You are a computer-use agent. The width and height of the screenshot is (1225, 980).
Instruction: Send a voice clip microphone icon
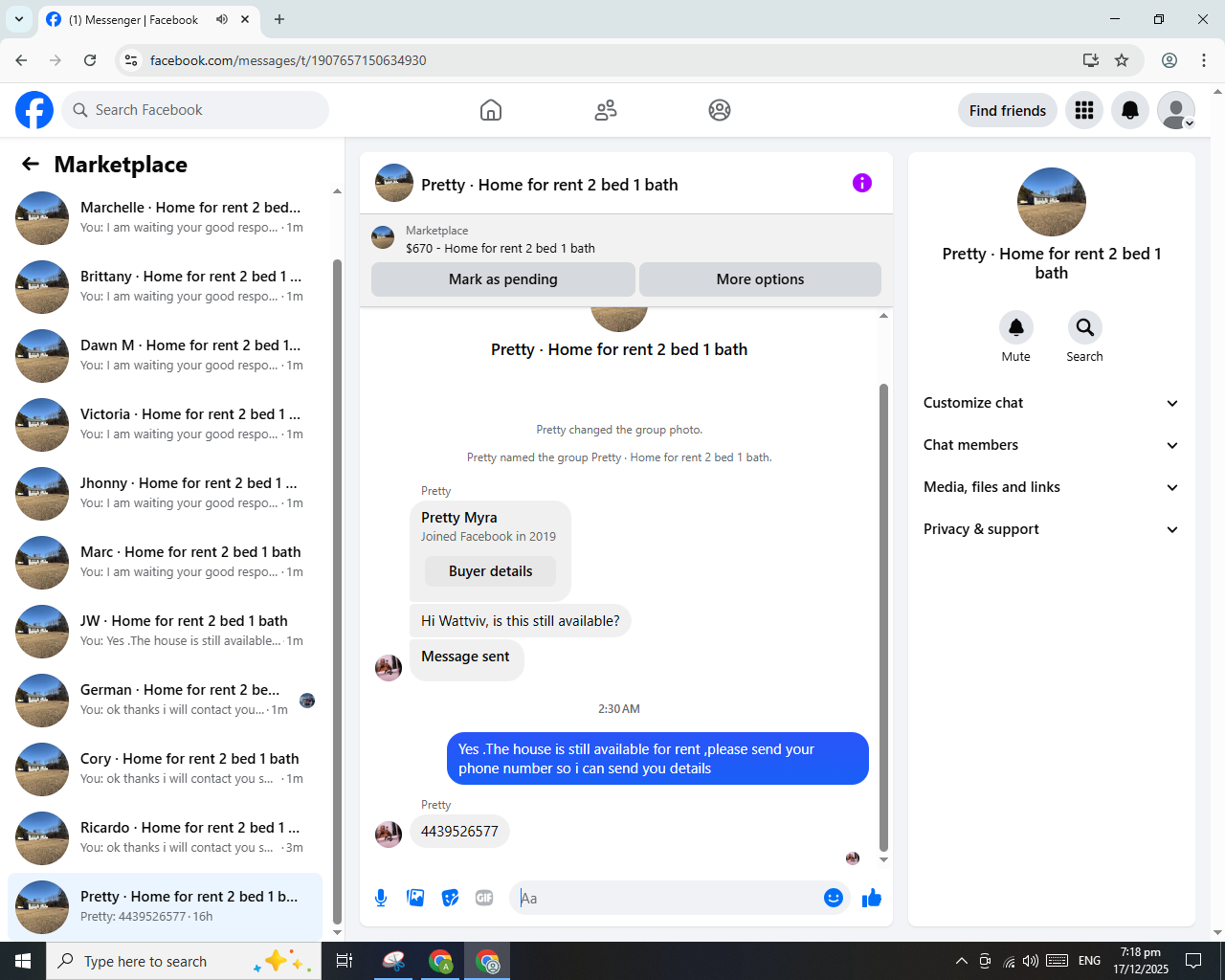381,898
